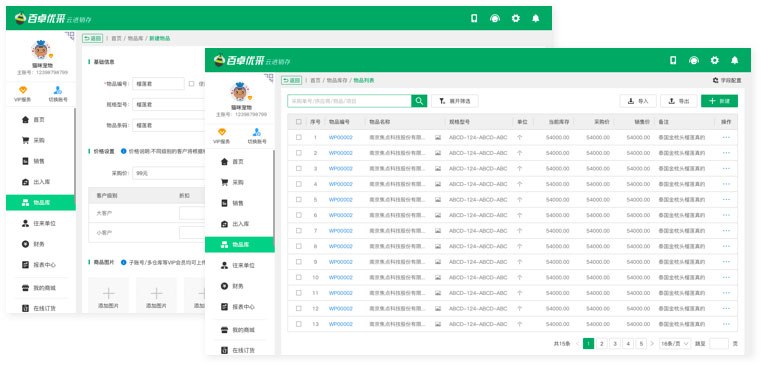Click QR code icon in front window sidebar

pyautogui.click(x=269, y=78)
